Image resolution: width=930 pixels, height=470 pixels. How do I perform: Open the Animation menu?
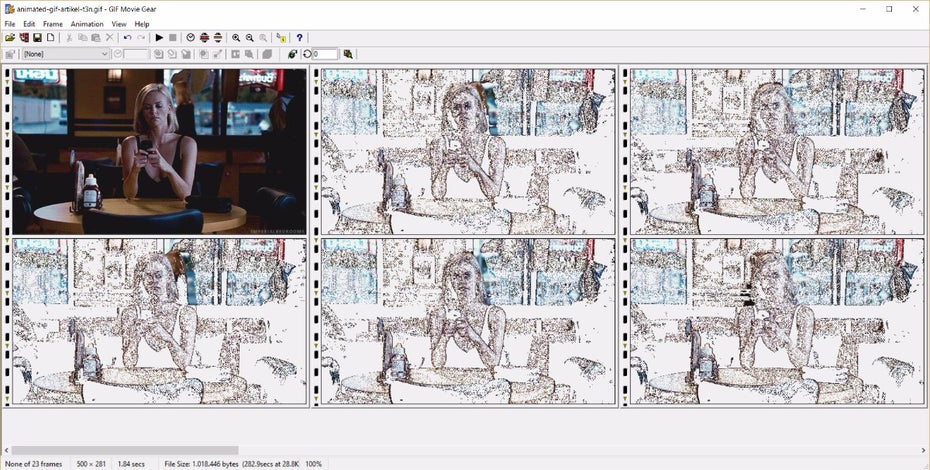point(87,24)
